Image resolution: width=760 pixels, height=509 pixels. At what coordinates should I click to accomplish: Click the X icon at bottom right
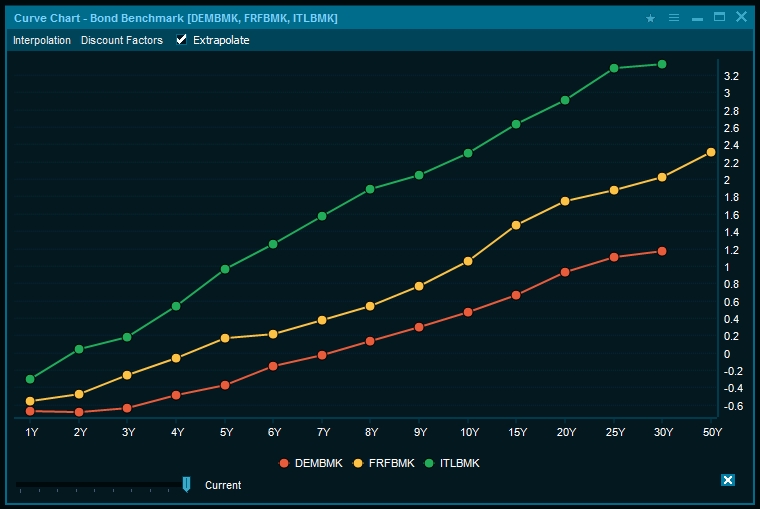tap(728, 480)
